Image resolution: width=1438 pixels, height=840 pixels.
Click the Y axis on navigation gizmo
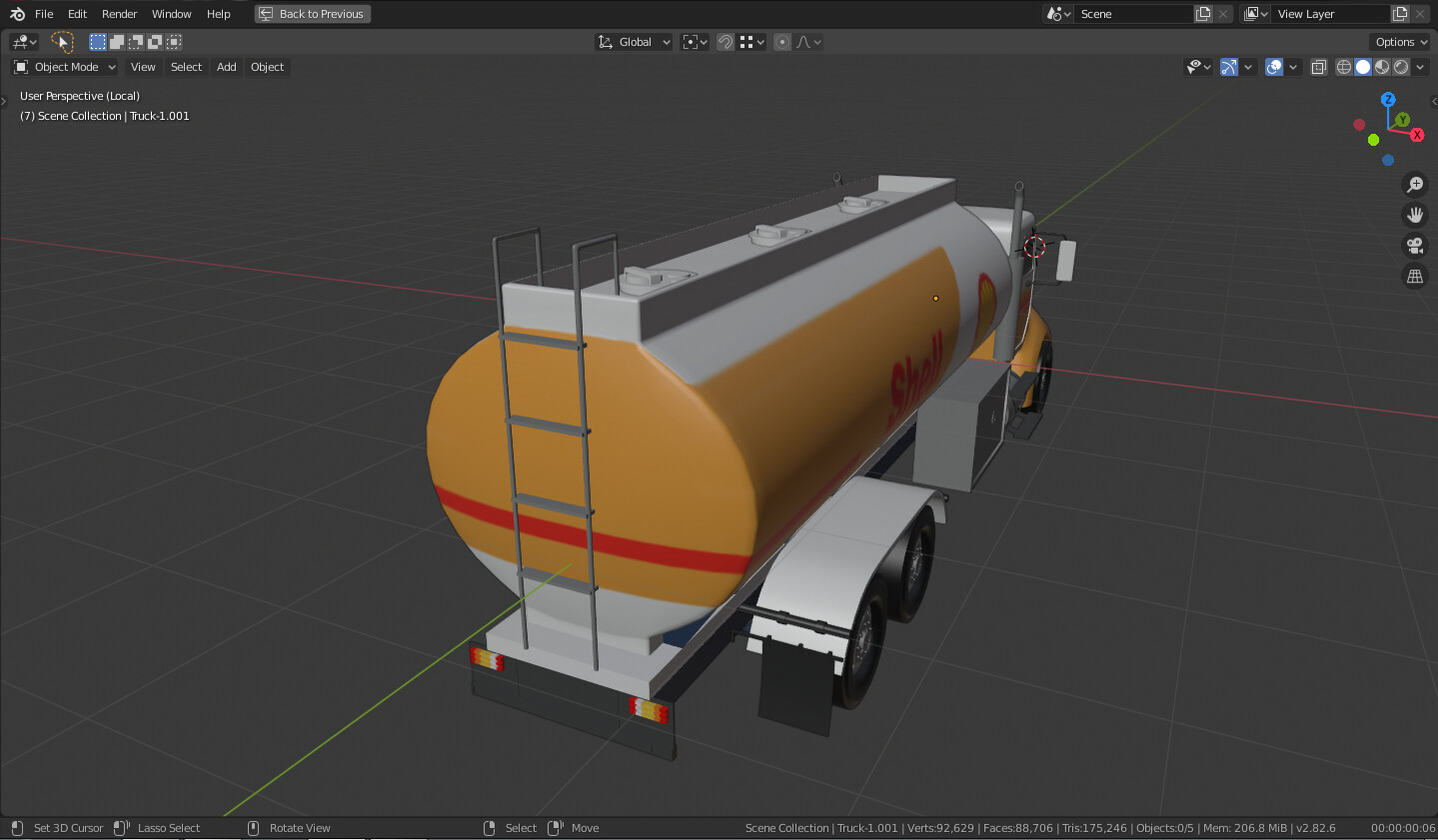tap(1403, 120)
